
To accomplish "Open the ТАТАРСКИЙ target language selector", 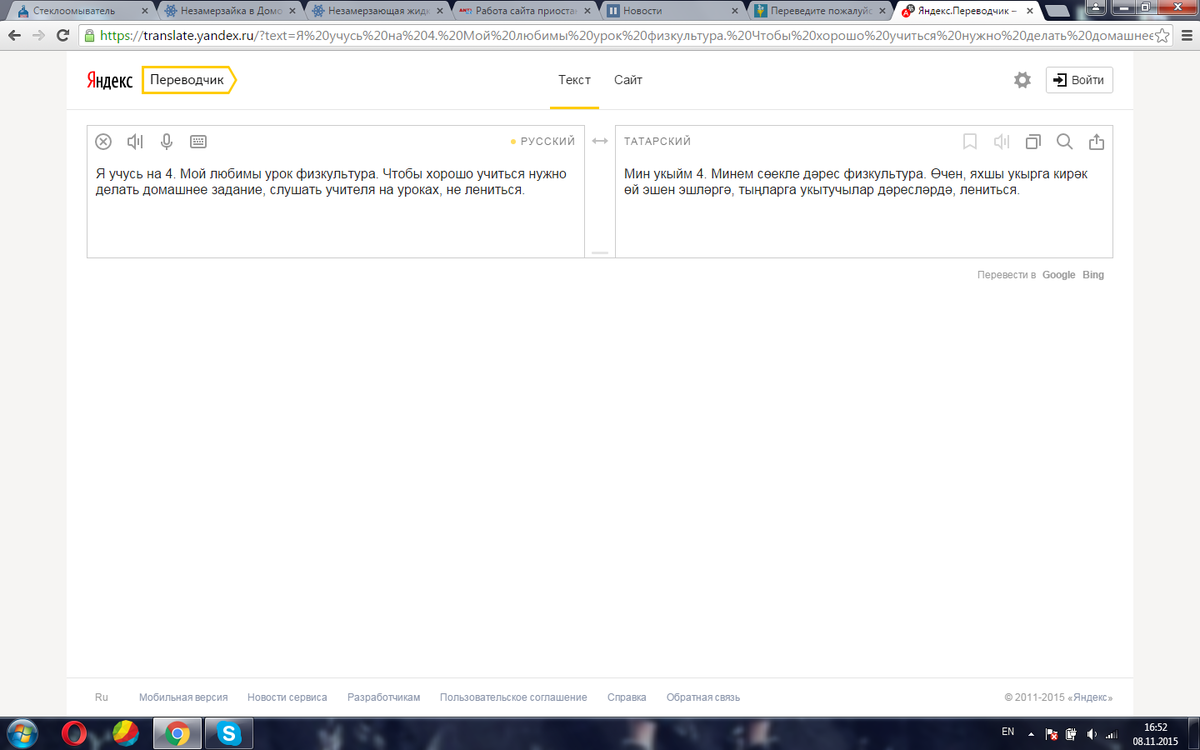I will [x=657, y=142].
